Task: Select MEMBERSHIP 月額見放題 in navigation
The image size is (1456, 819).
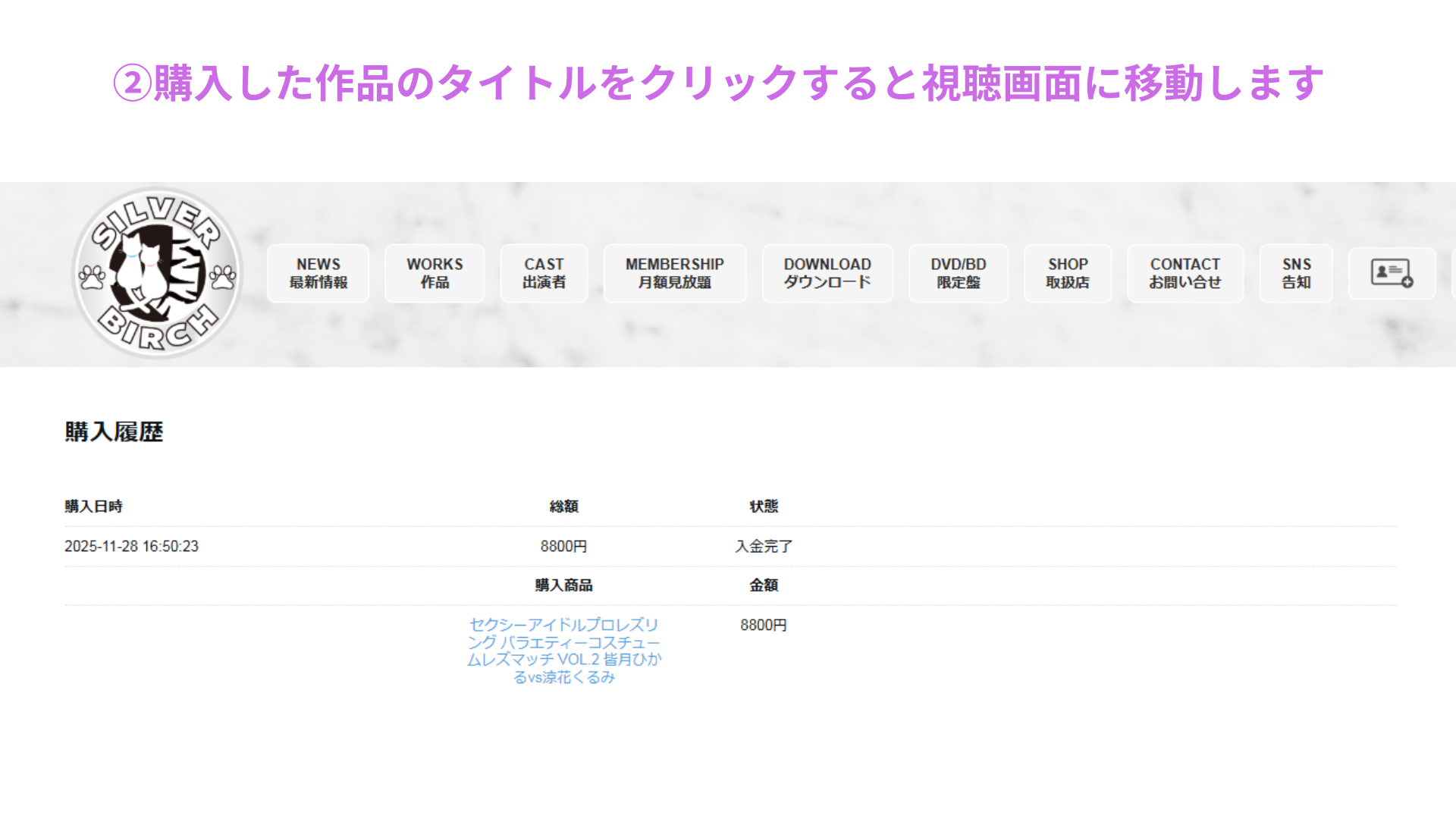Action: point(674,273)
